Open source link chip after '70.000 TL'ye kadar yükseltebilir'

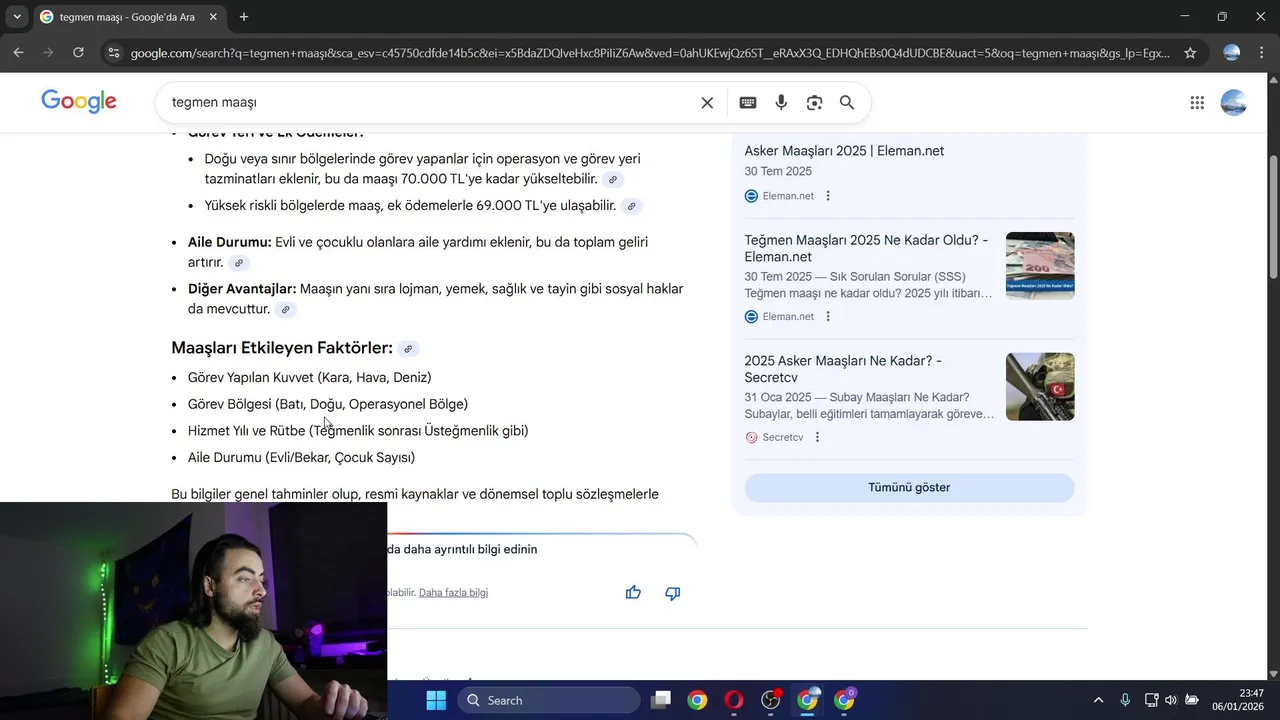614,180
